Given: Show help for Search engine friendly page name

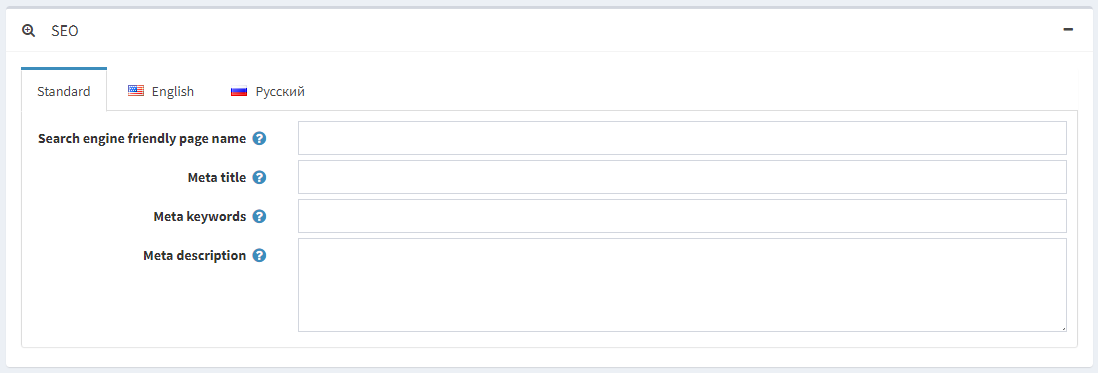Looking at the screenshot, I should click(259, 139).
